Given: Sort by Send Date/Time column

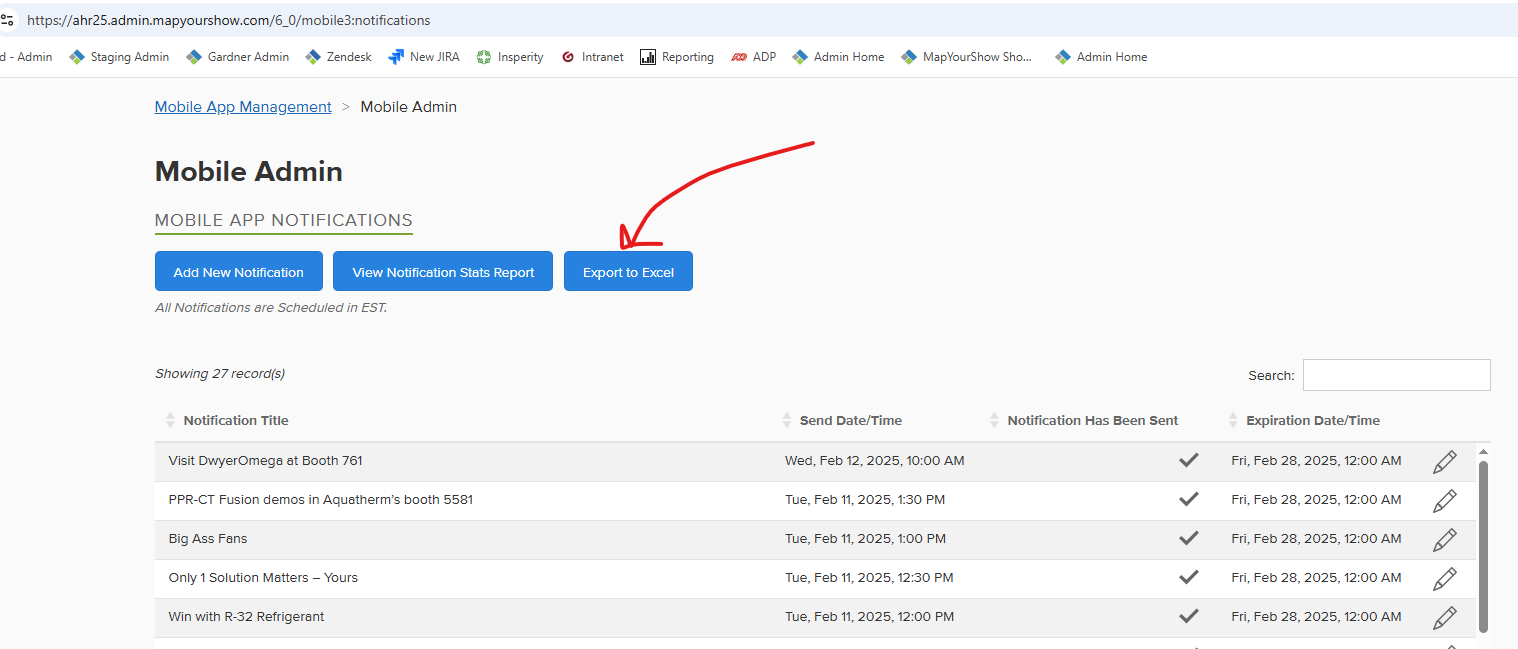Looking at the screenshot, I should point(850,421).
